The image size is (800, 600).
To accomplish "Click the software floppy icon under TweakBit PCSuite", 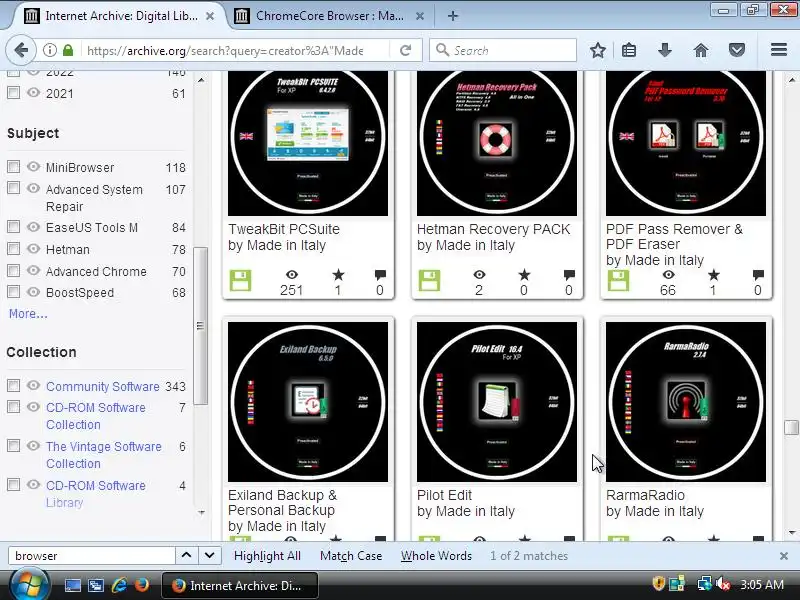I will [240, 280].
